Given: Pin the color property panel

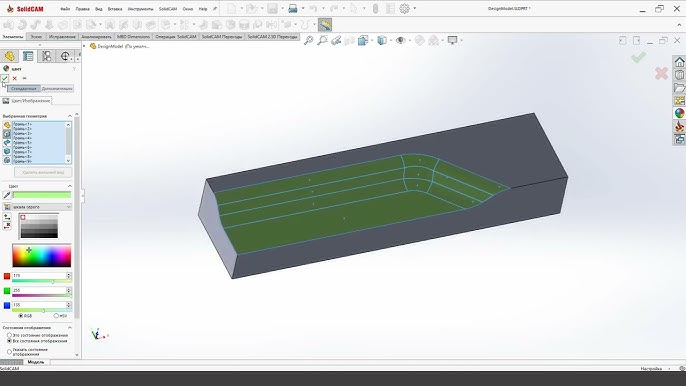Looking at the screenshot, I should coord(24,78).
